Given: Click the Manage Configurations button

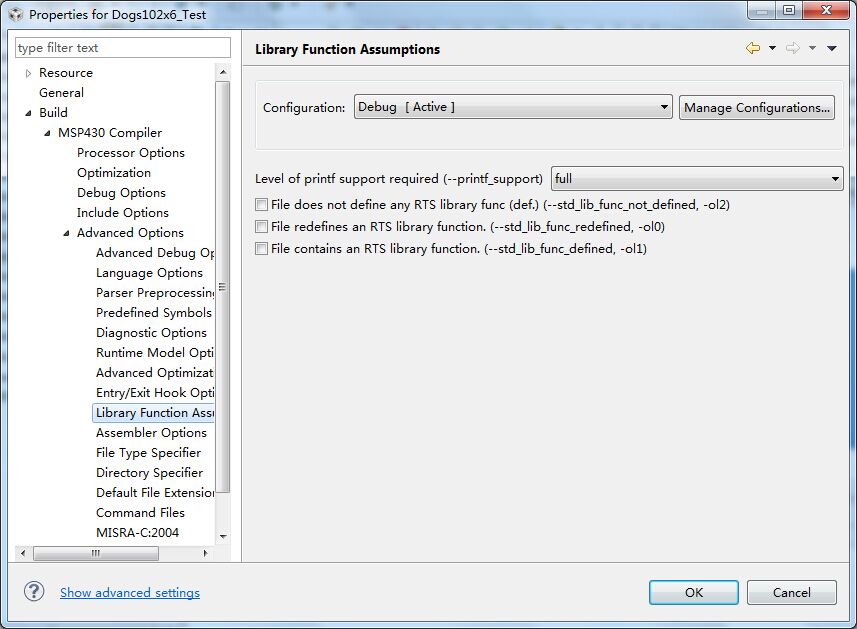Looking at the screenshot, I should (x=756, y=107).
